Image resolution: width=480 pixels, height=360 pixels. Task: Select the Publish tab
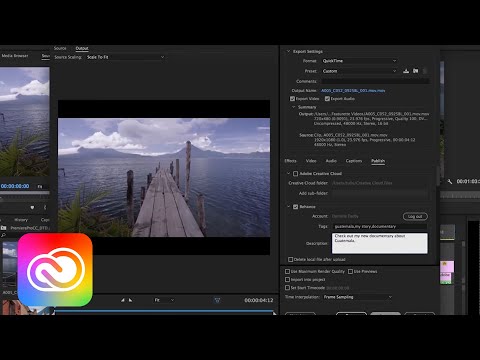[x=378, y=161]
